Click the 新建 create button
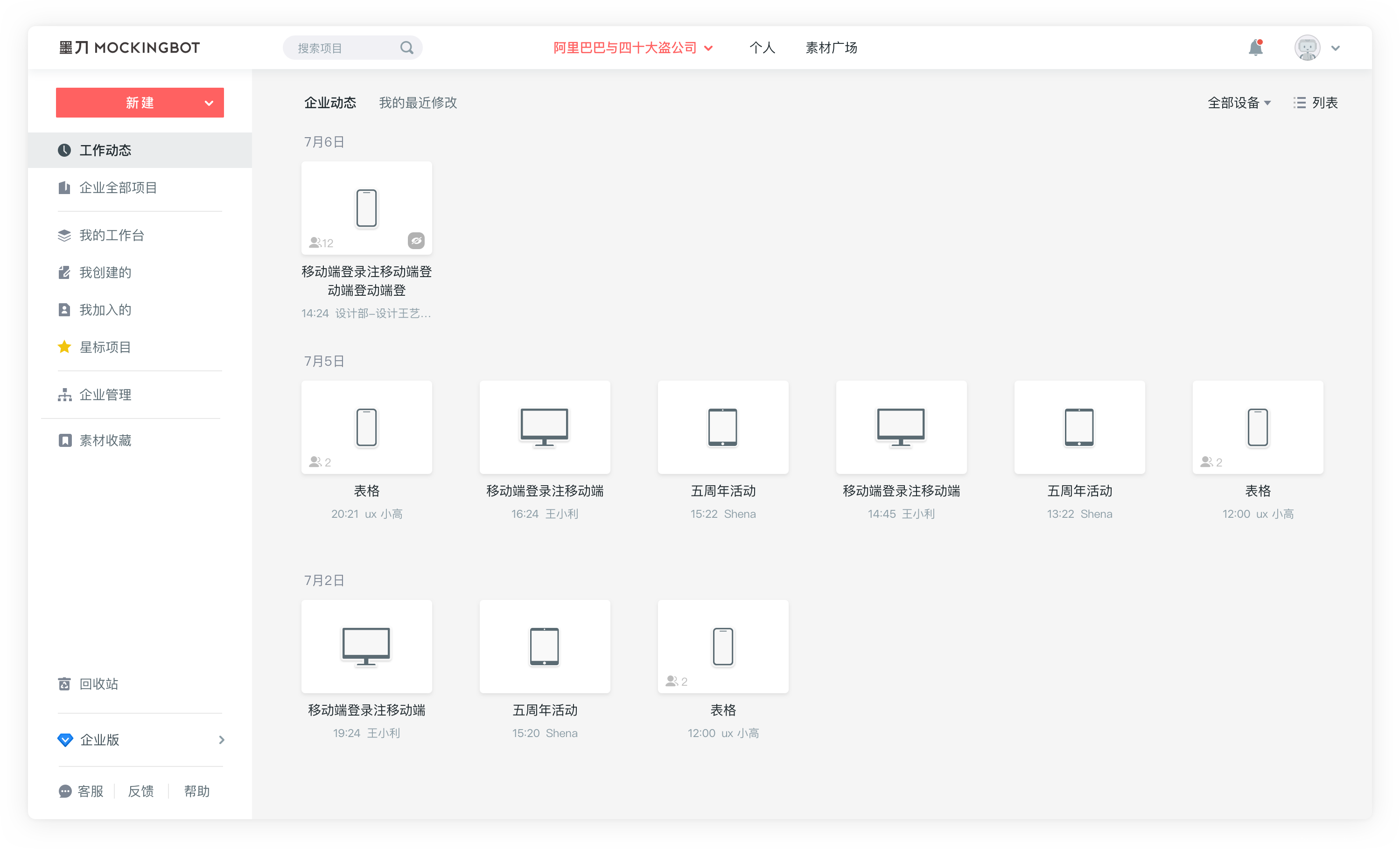1400x849 pixels. pyautogui.click(x=140, y=103)
